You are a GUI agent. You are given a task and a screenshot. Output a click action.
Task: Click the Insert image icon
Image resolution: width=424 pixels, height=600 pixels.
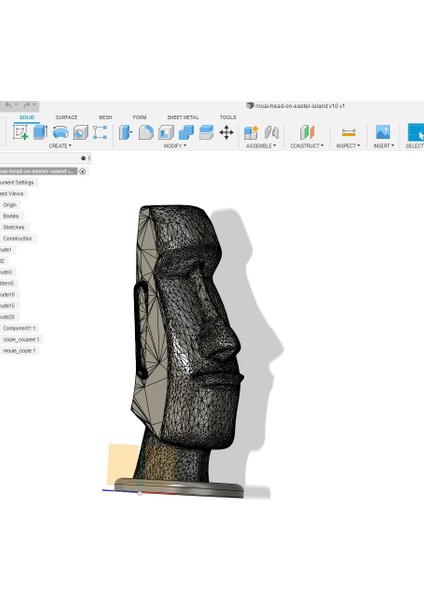click(x=383, y=132)
